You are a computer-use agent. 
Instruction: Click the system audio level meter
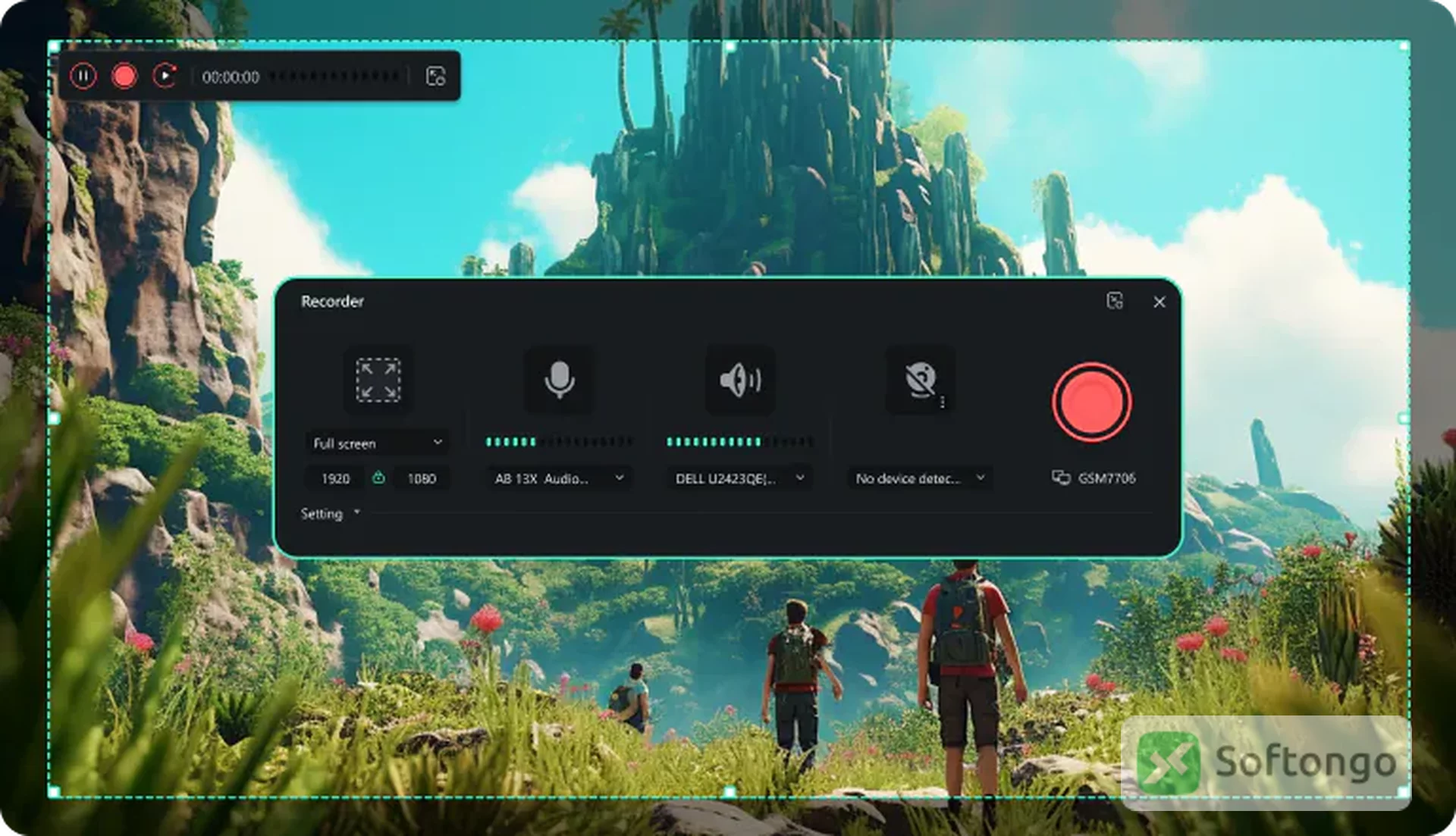740,441
